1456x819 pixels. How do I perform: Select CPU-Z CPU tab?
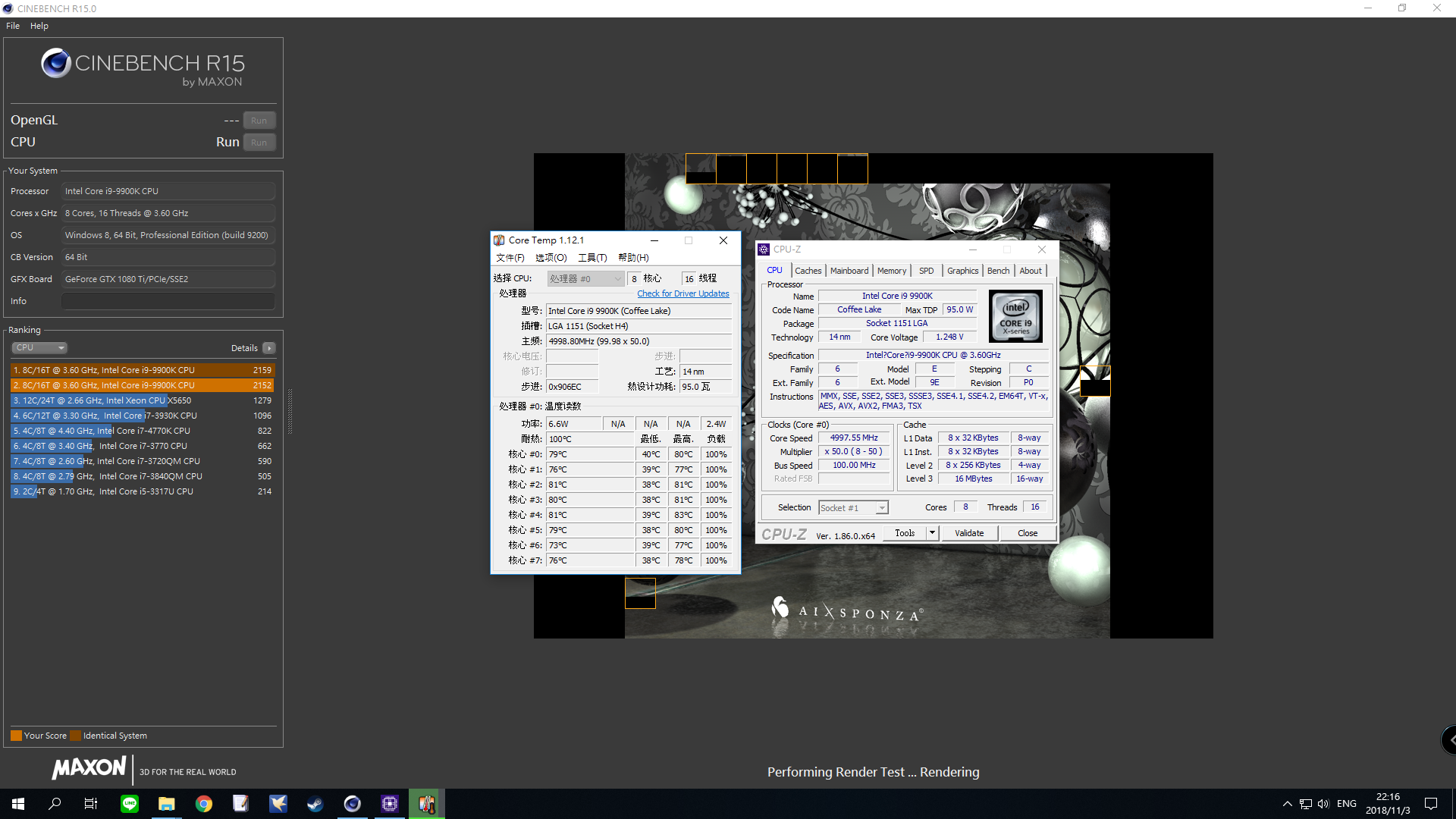pos(774,271)
